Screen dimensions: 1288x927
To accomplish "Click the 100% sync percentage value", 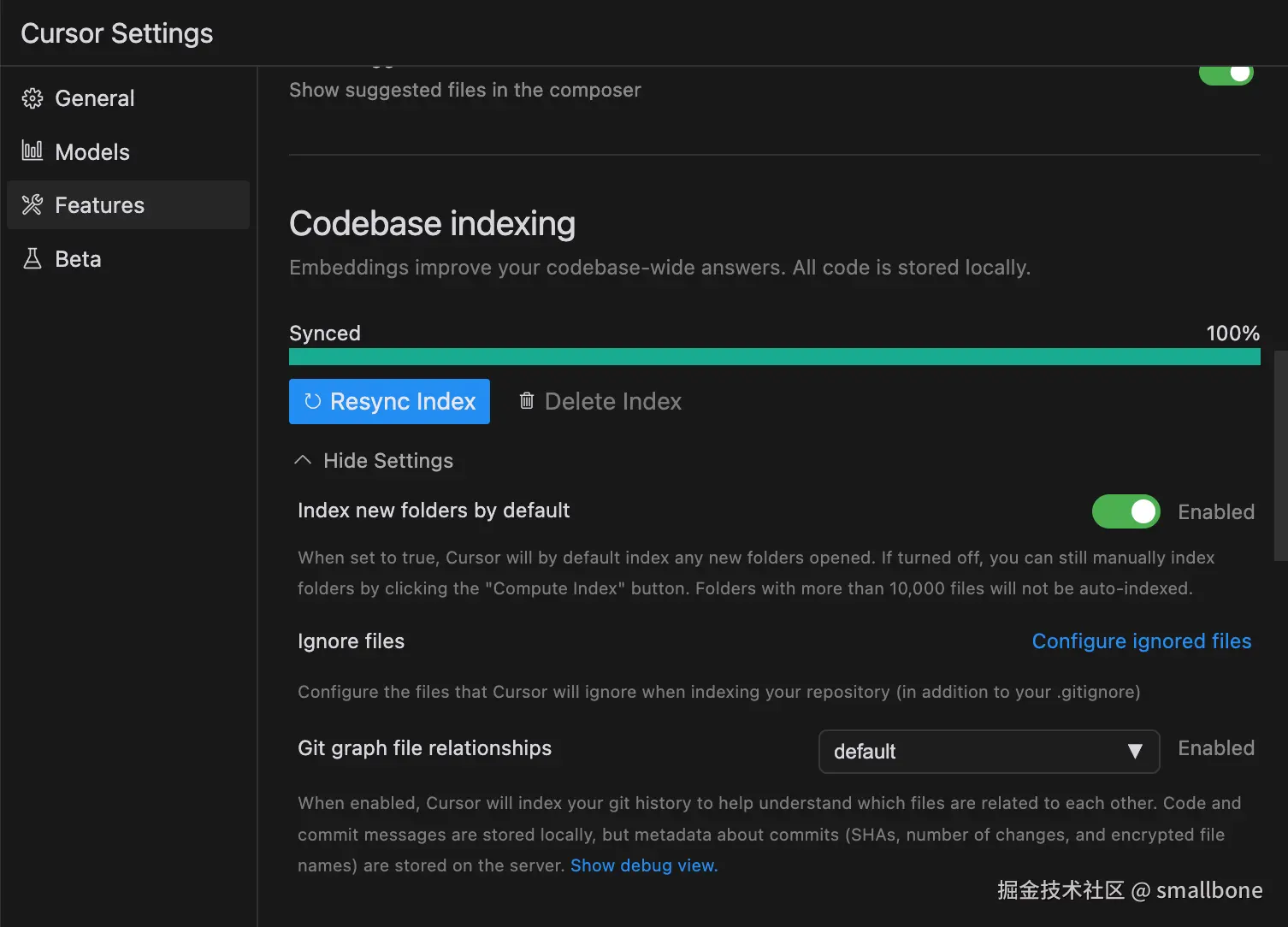I will [x=1232, y=333].
